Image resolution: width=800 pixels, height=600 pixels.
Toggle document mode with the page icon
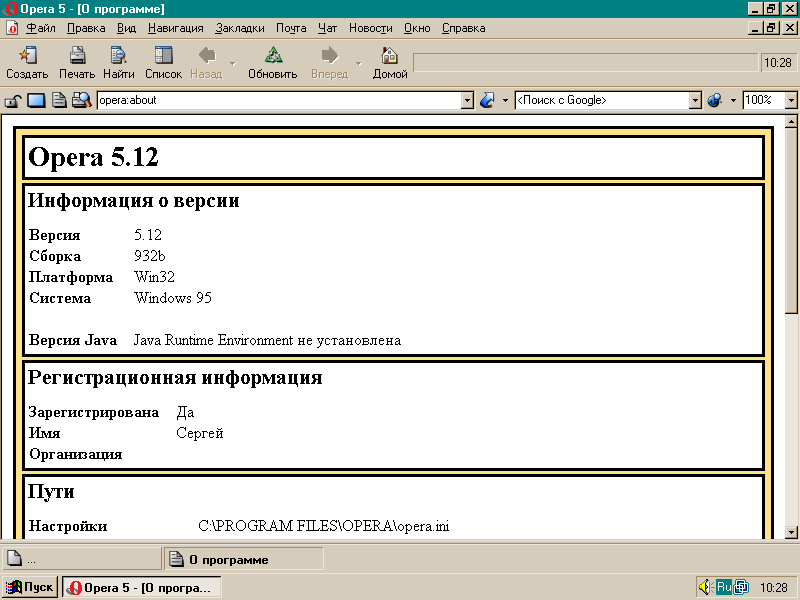click(x=59, y=100)
